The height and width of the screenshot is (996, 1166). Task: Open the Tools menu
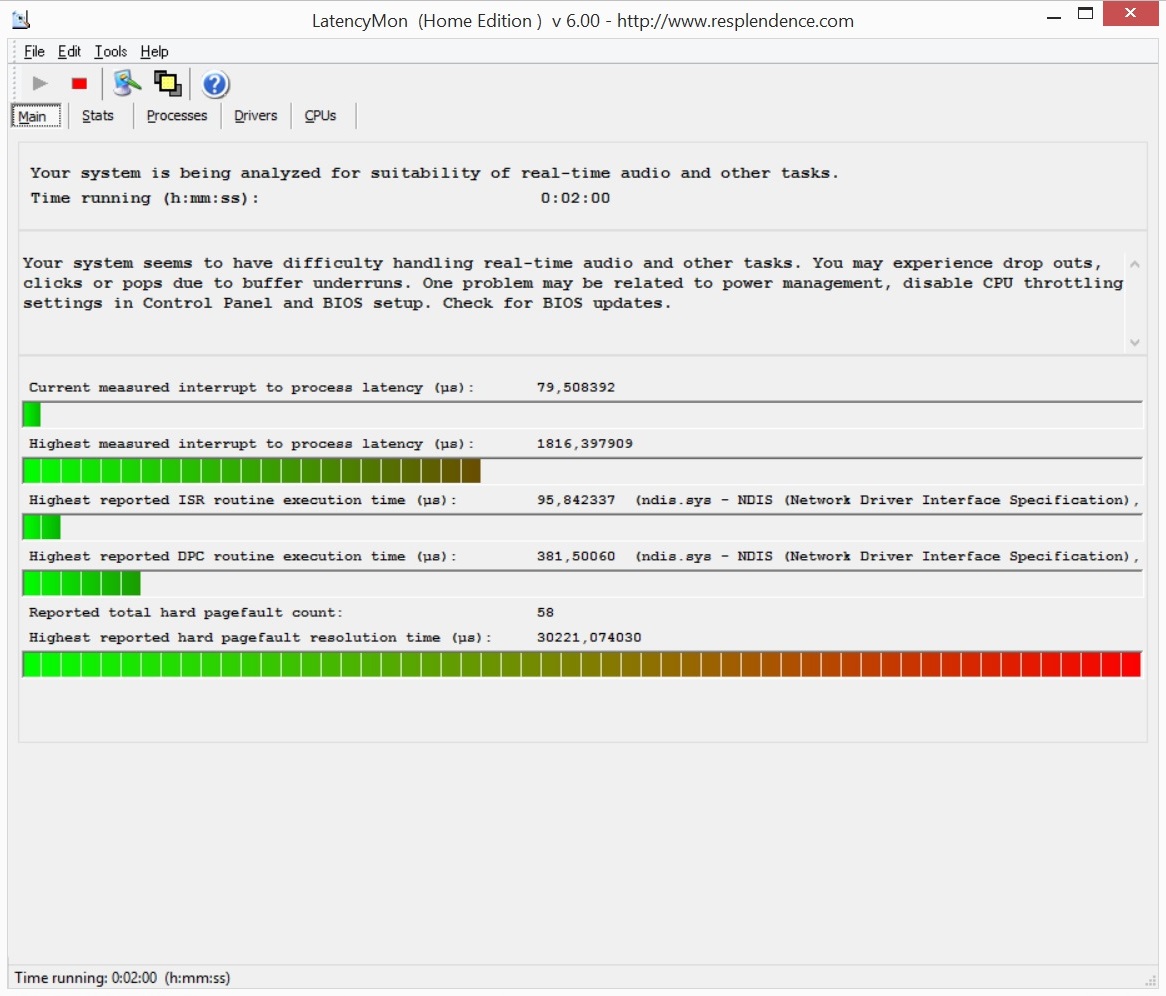pyautogui.click(x=111, y=51)
